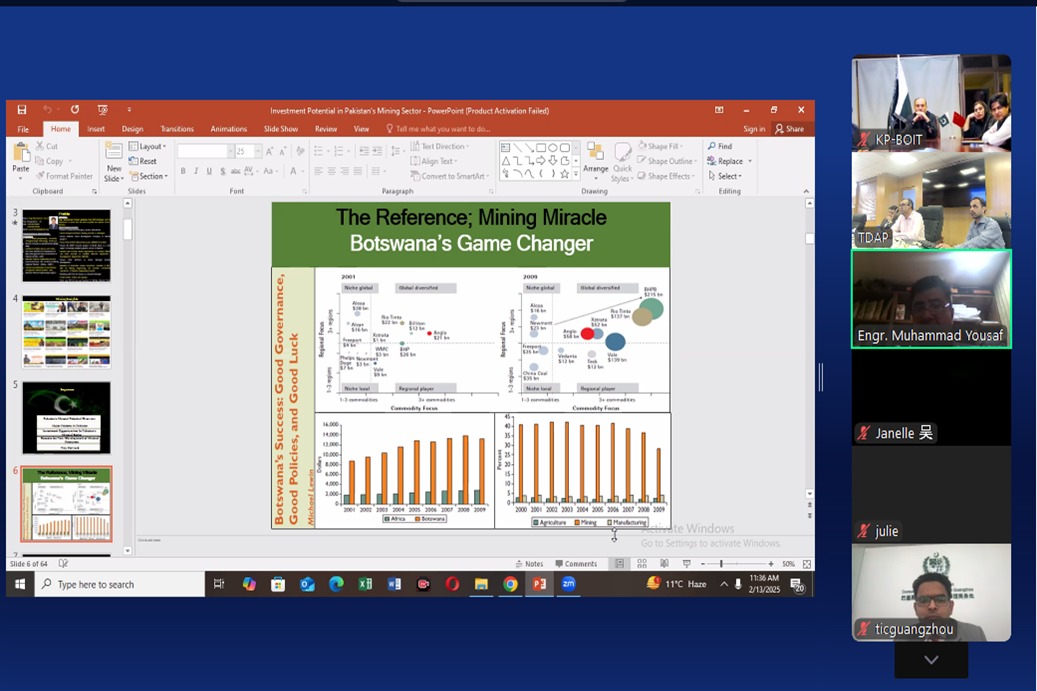Click the New Slide icon
Image resolution: width=1037 pixels, height=691 pixels.
click(x=114, y=160)
